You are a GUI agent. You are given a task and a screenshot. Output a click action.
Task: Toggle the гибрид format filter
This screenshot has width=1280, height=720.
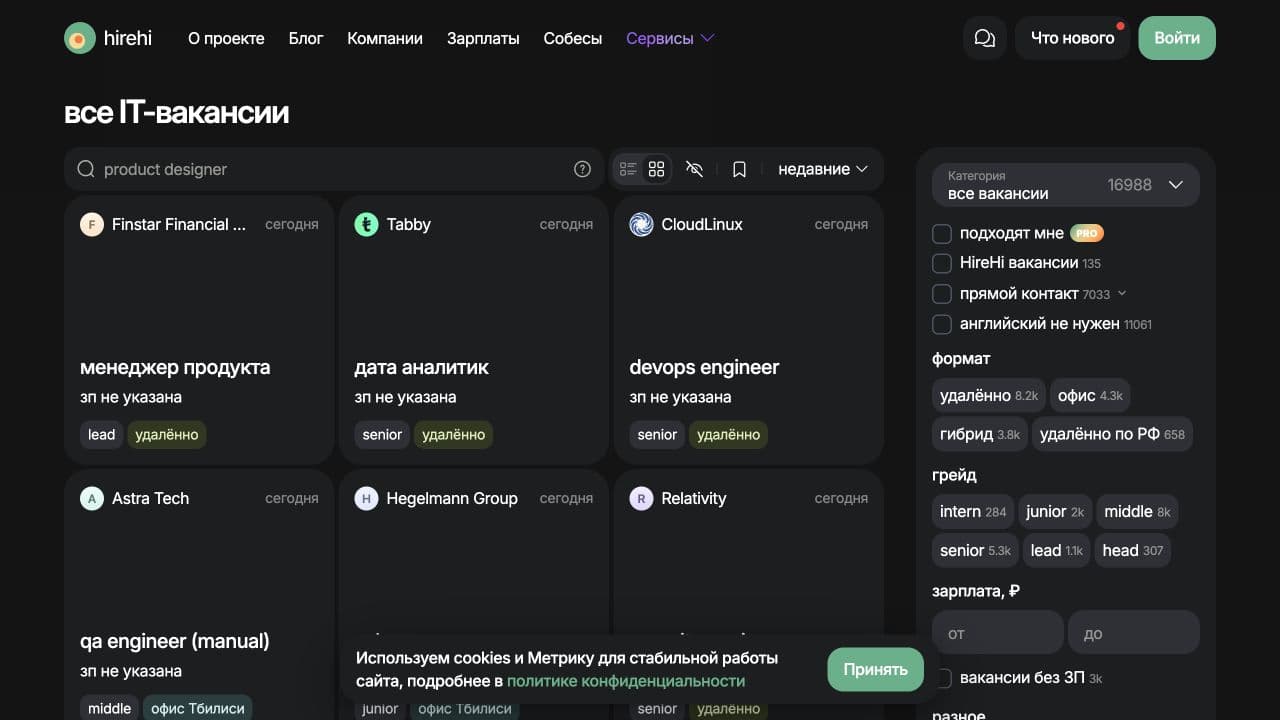point(980,434)
